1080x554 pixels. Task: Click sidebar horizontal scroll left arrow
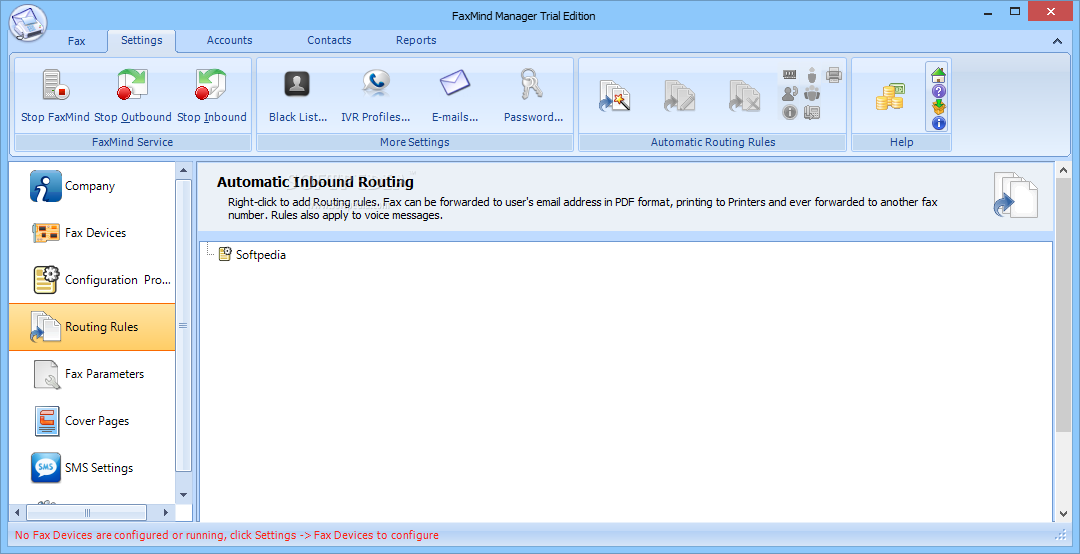coord(17,513)
